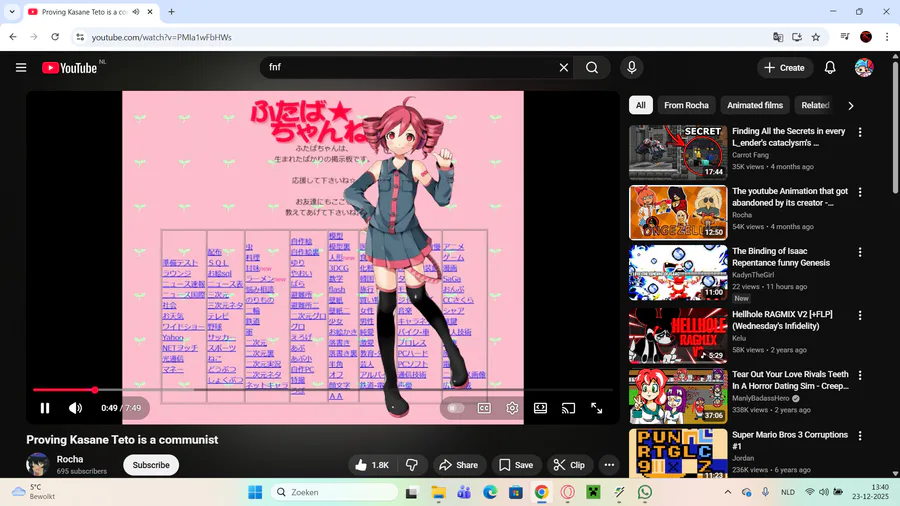Click the browser address bar URL
Image resolution: width=900 pixels, height=506 pixels.
[x=162, y=37]
